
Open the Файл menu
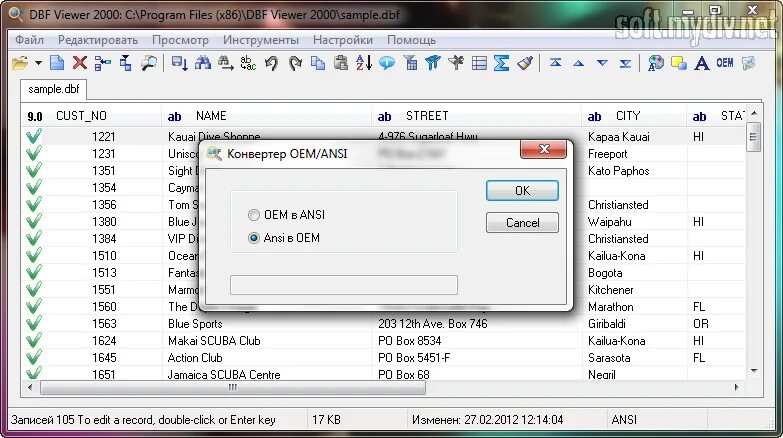29,40
